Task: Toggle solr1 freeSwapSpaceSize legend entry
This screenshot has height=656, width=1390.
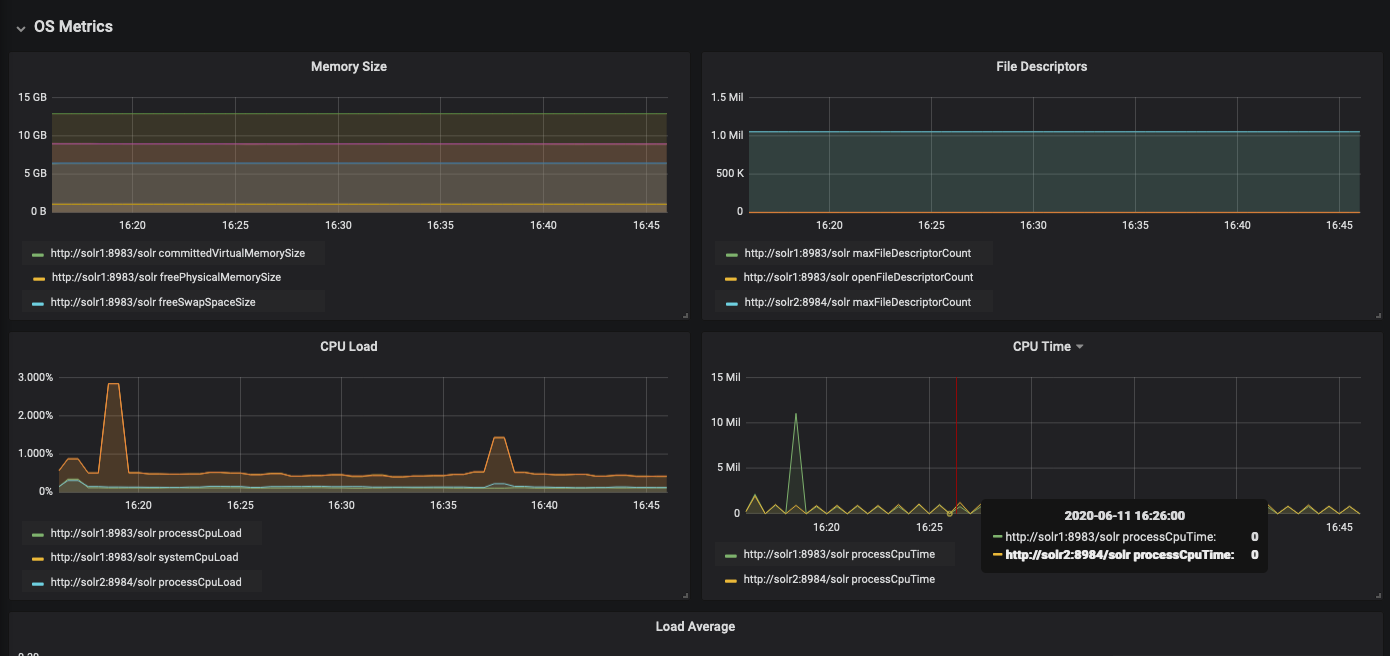Action: 152,302
